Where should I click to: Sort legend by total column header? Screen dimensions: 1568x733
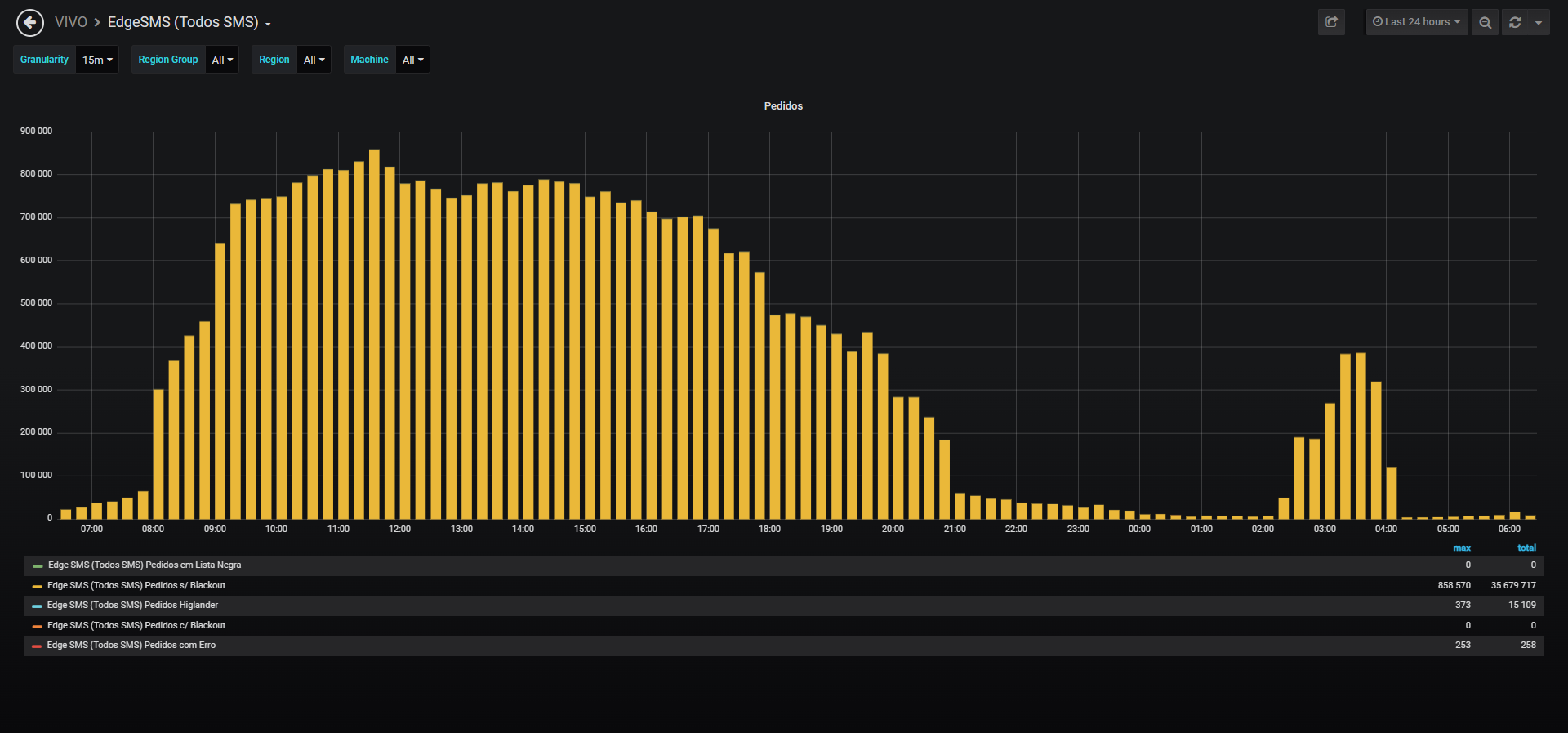(1526, 548)
